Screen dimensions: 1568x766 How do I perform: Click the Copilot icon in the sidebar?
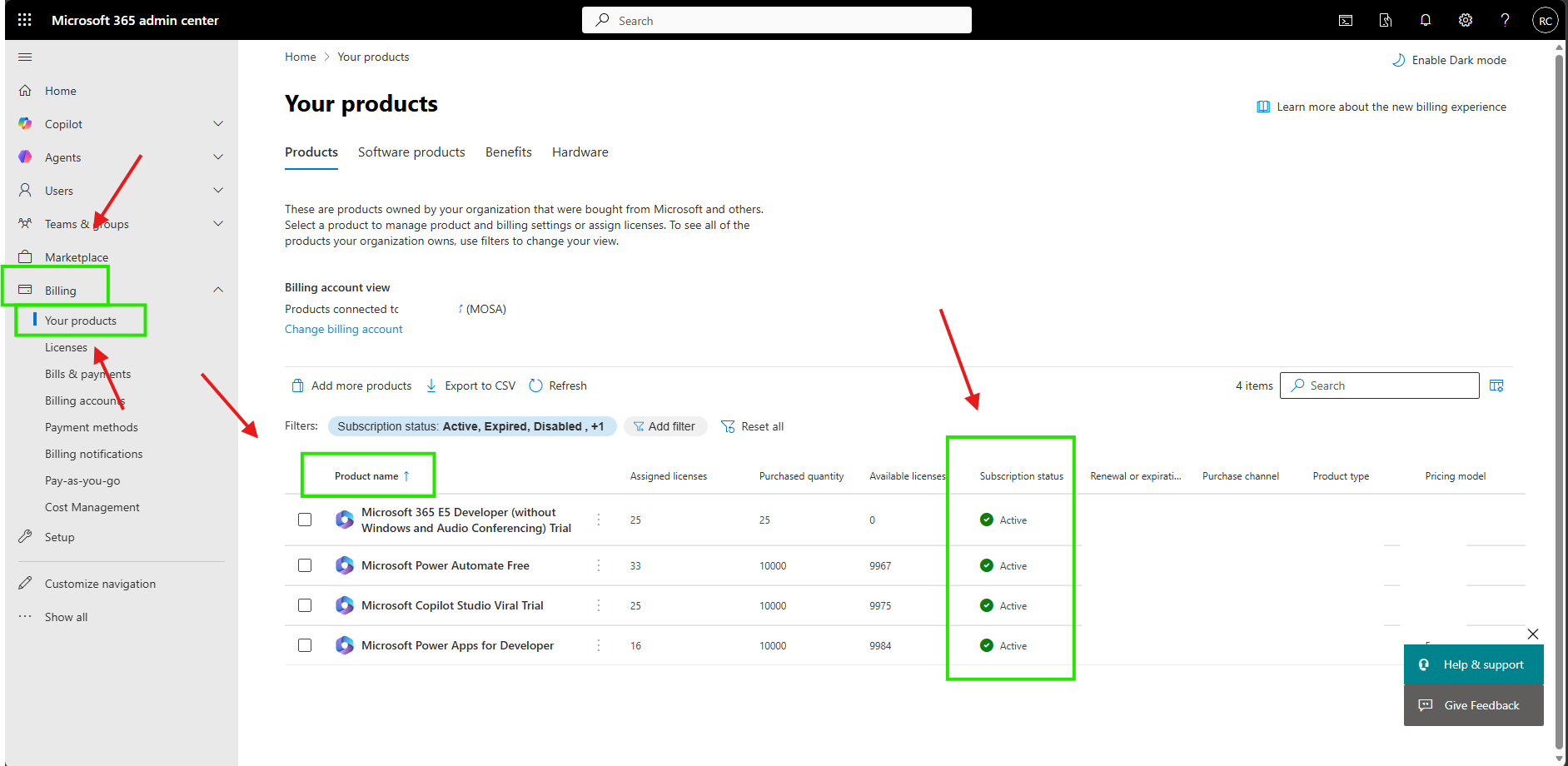tap(25, 123)
